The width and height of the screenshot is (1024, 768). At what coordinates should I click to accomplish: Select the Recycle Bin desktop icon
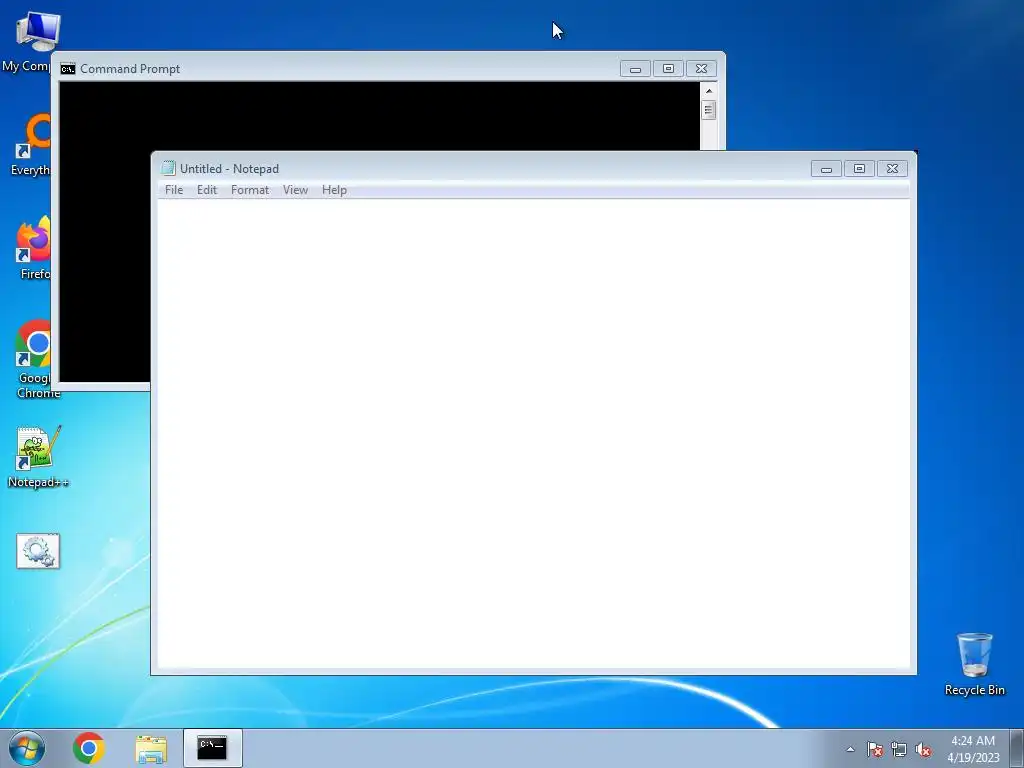[974, 664]
